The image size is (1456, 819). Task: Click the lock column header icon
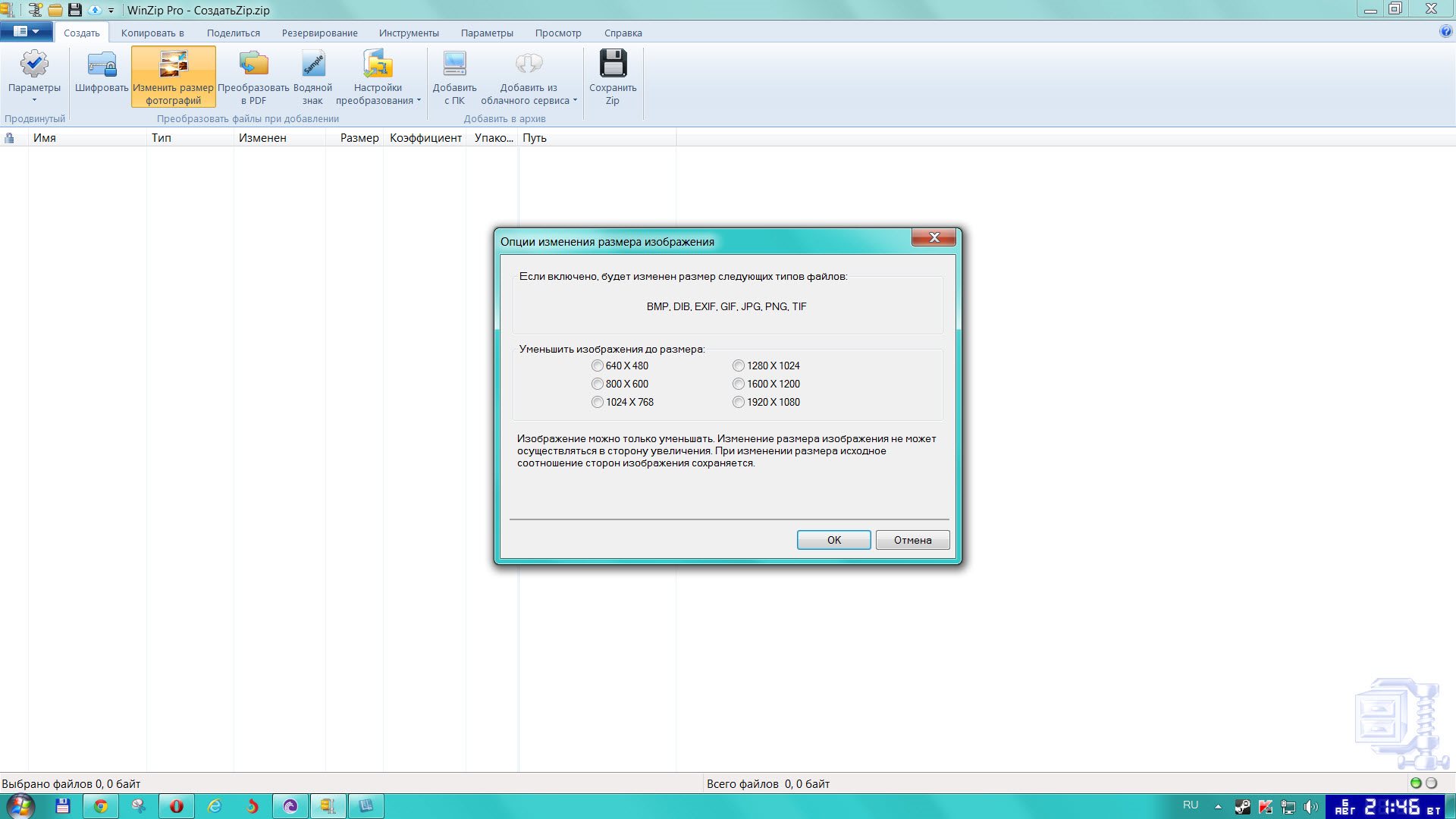(10, 138)
